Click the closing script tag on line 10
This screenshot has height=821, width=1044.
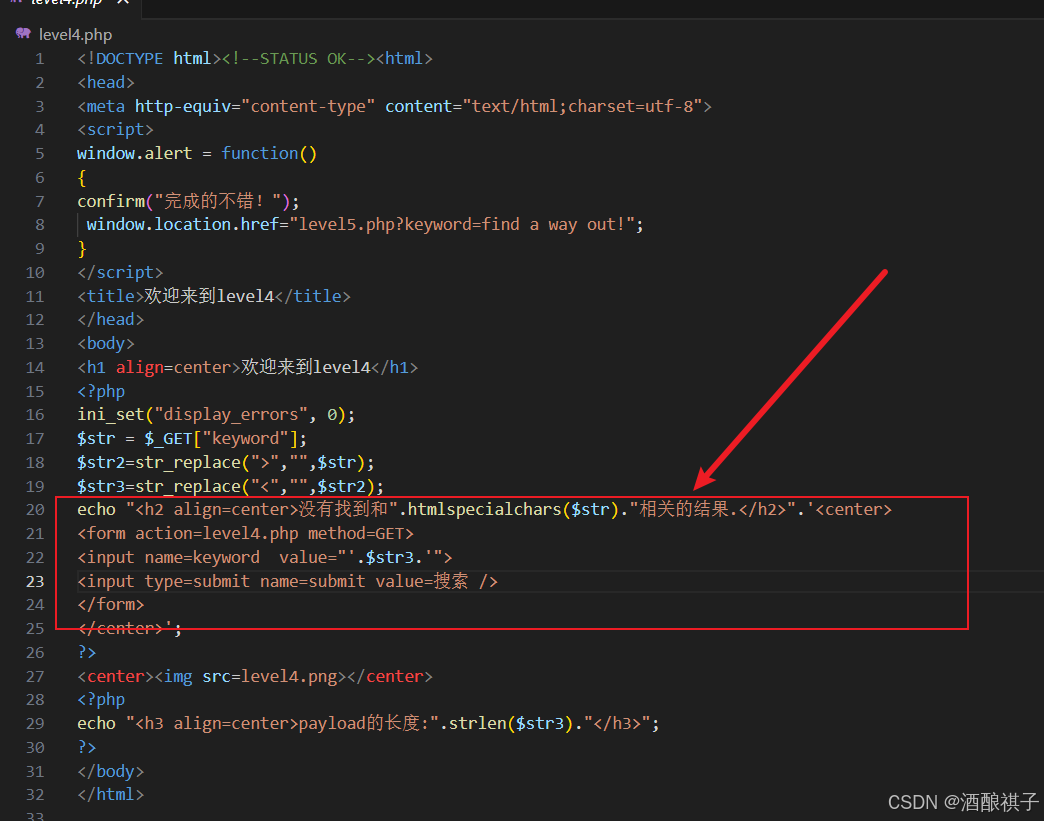pyautogui.click(x=120, y=272)
